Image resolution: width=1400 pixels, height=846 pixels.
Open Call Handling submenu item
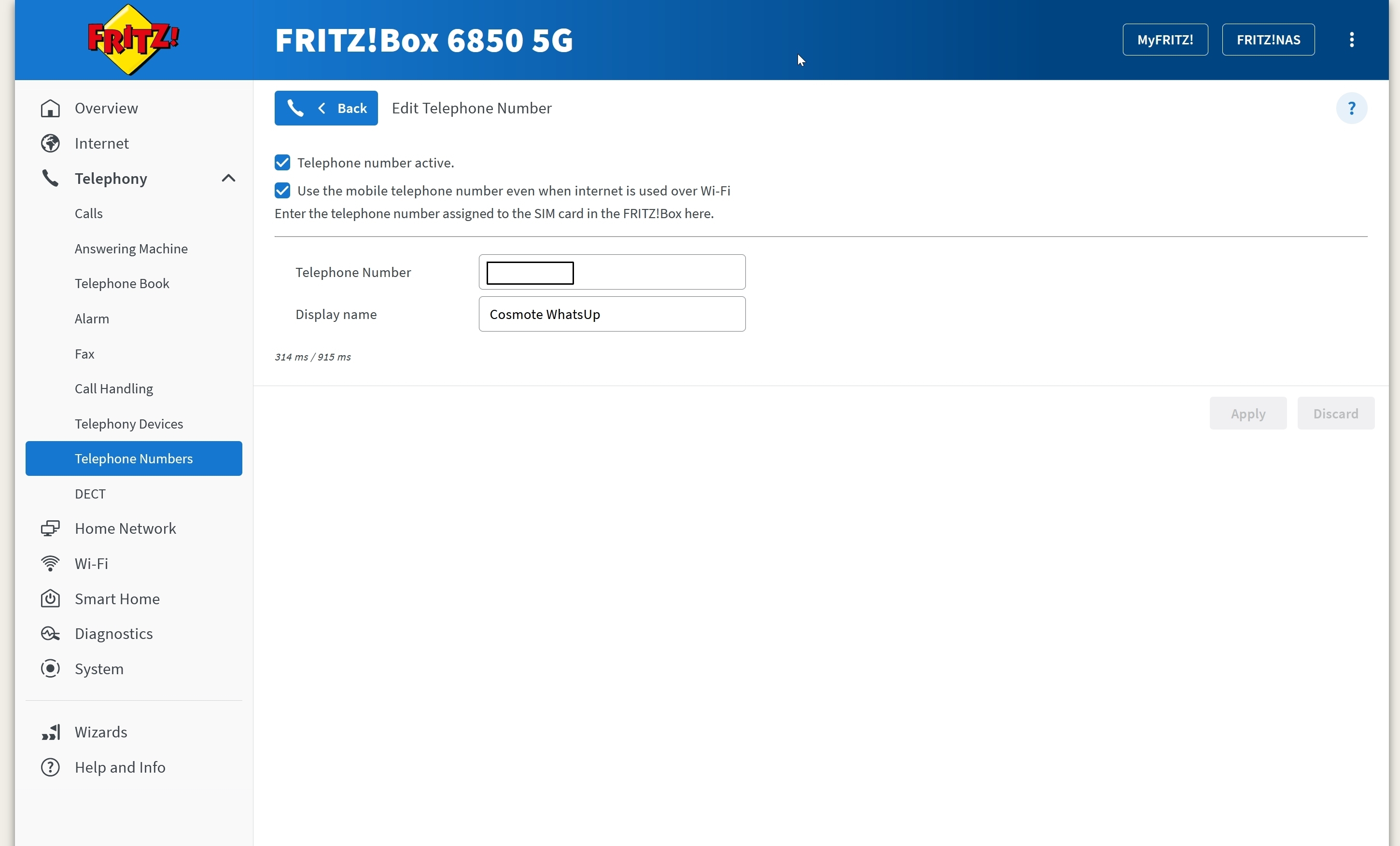[x=113, y=388]
